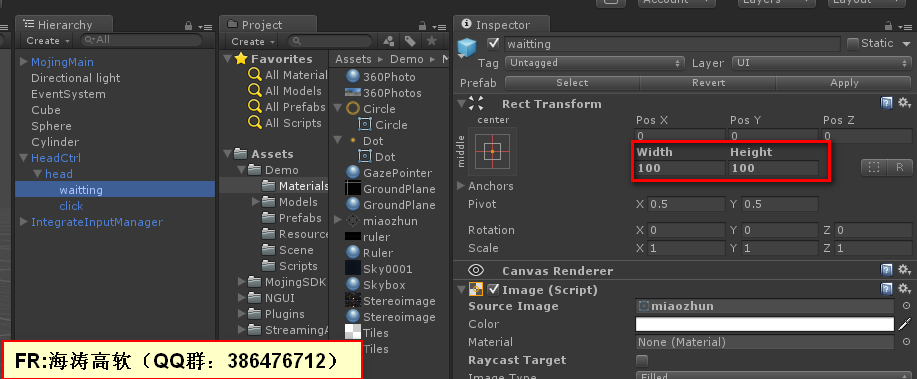
Task: Switch to the Inspector tab
Action: [501, 25]
